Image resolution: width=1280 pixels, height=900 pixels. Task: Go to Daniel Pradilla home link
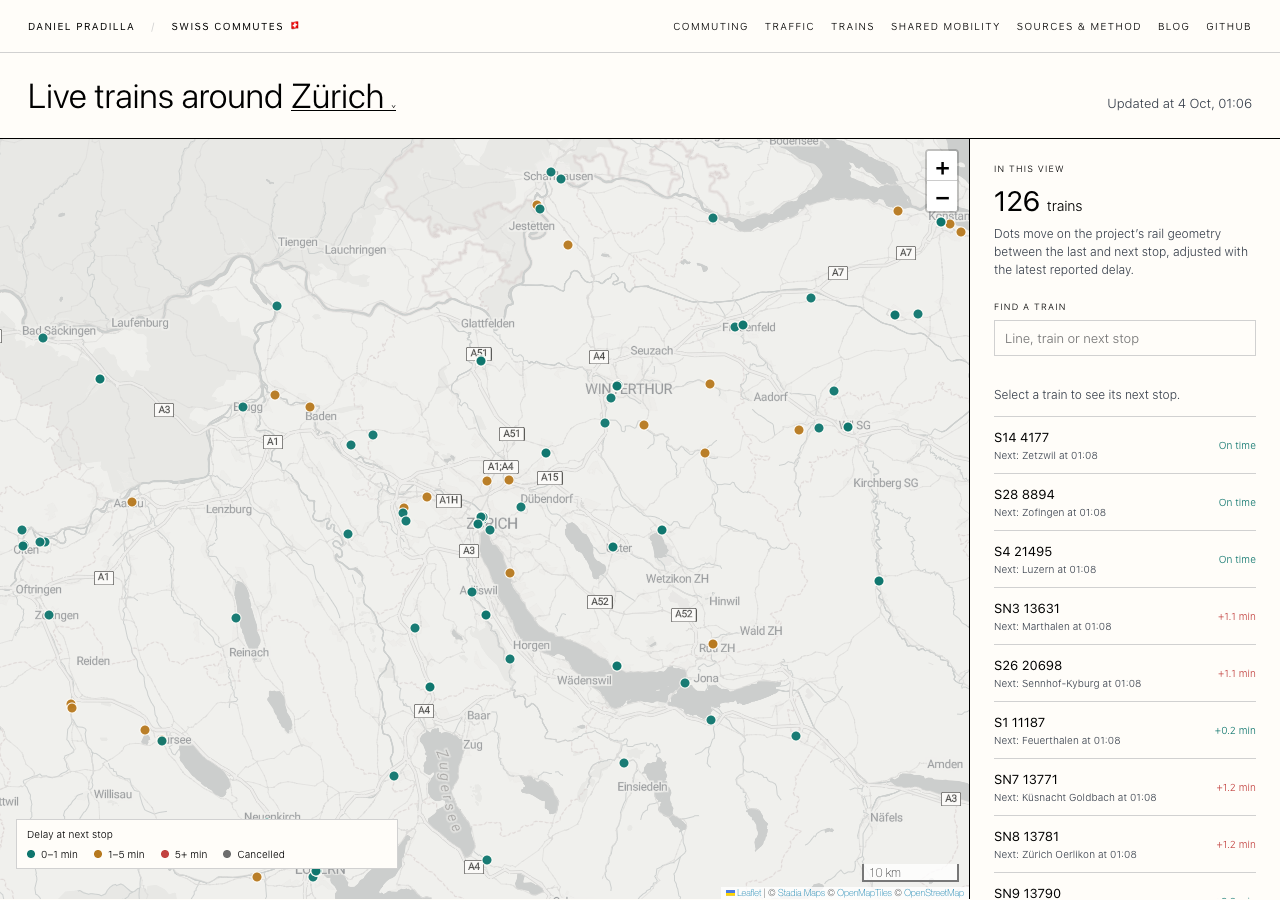[81, 27]
